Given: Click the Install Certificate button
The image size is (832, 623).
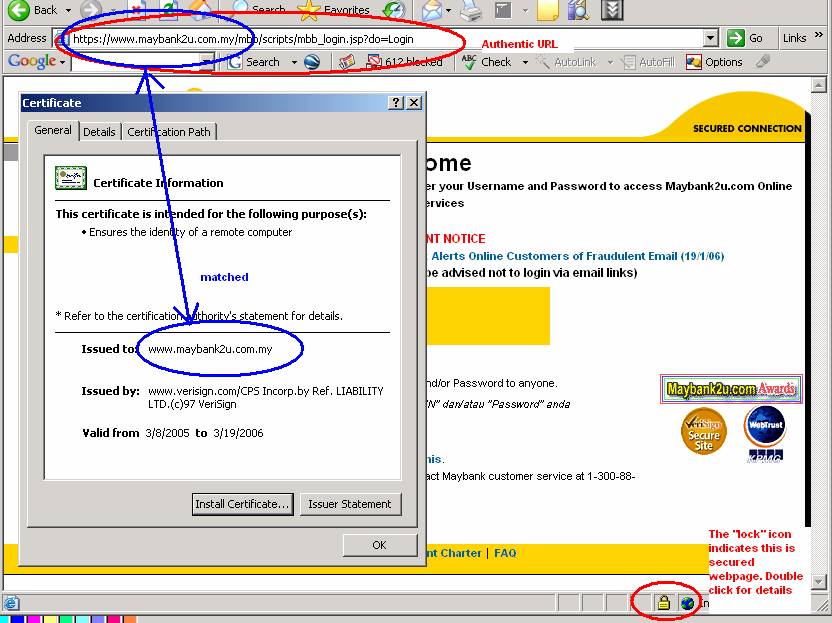Looking at the screenshot, I should pyautogui.click(x=242, y=504).
